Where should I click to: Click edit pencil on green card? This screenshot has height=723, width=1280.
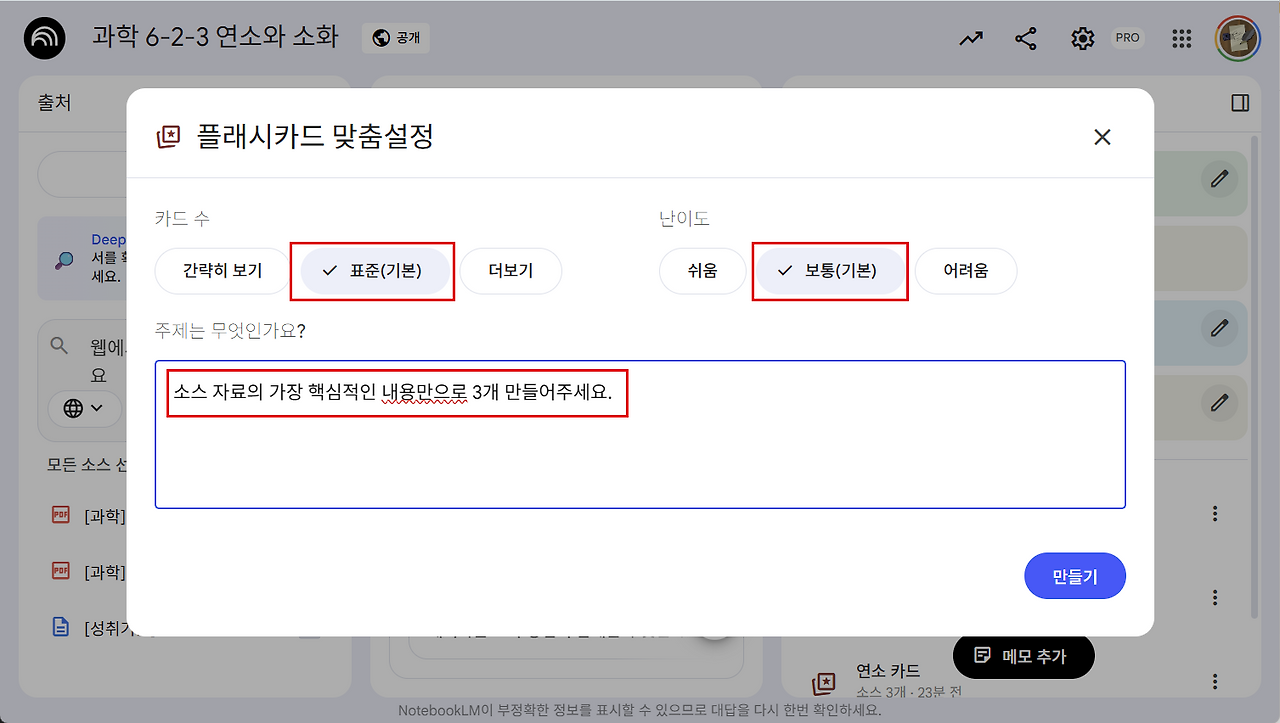pyautogui.click(x=1219, y=179)
